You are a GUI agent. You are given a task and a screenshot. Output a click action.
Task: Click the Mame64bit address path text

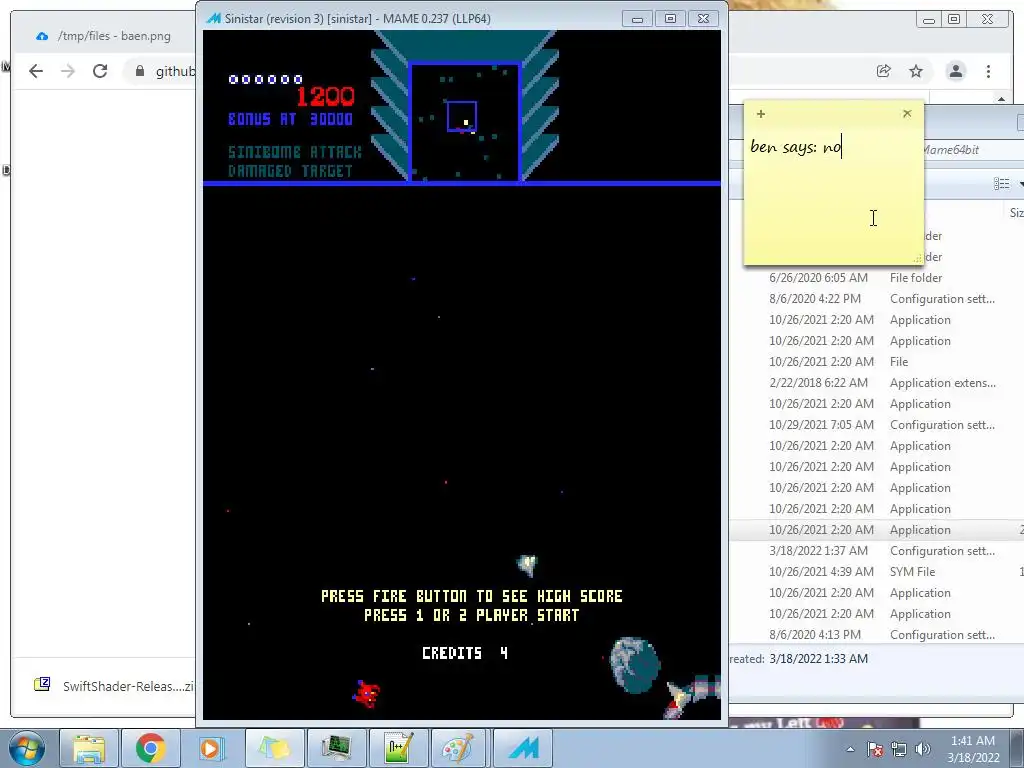951,150
